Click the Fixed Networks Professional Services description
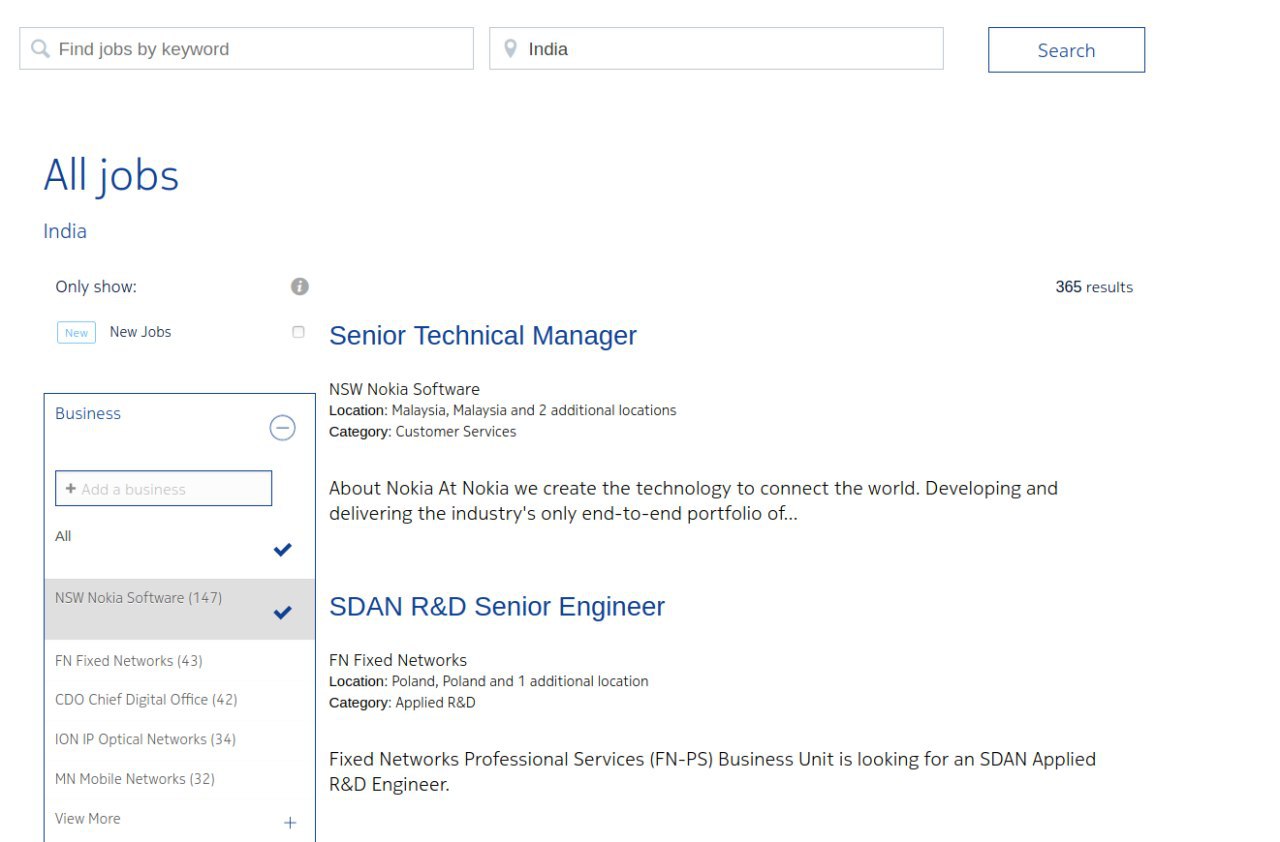 (x=712, y=772)
